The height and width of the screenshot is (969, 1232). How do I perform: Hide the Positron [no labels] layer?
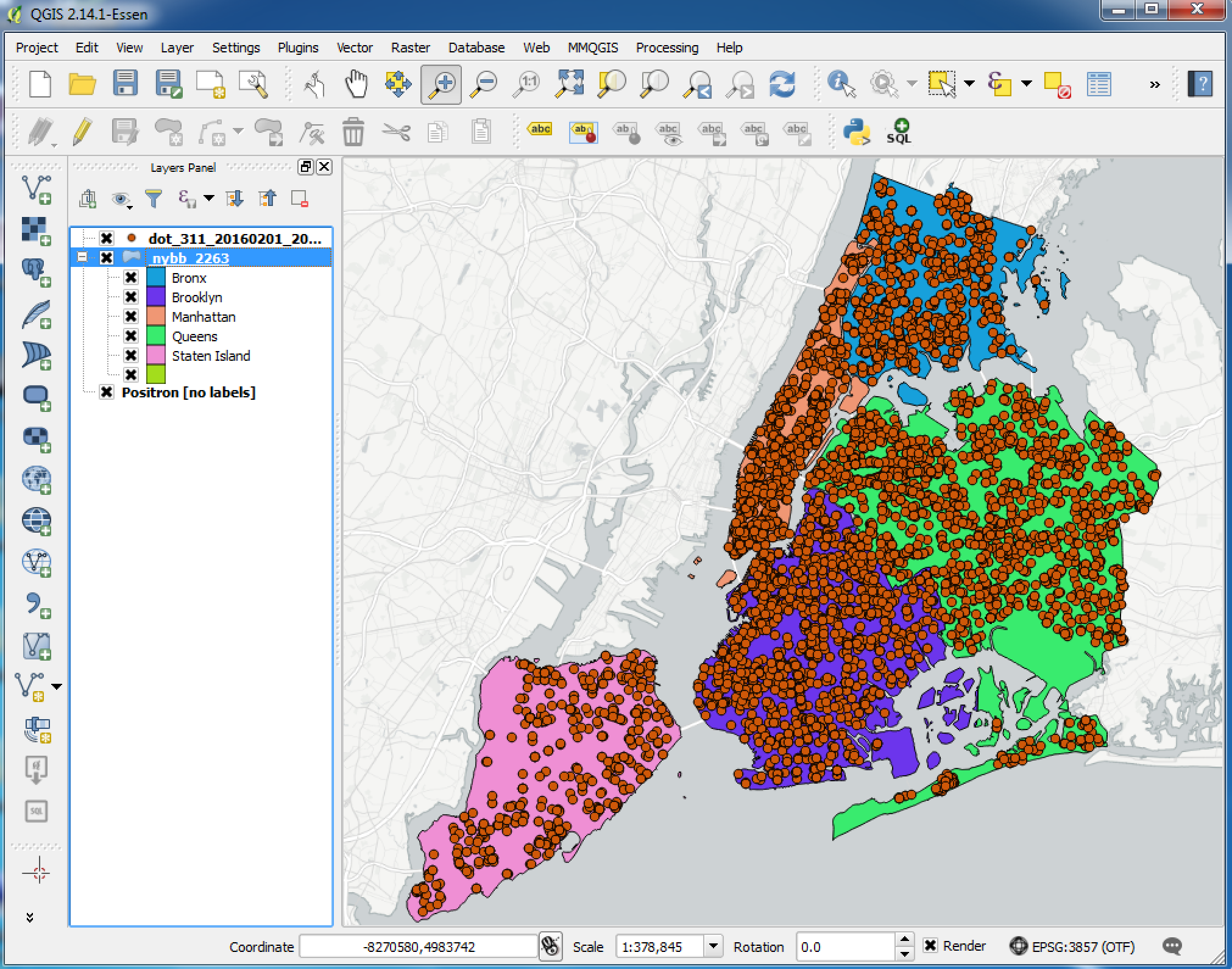point(108,392)
